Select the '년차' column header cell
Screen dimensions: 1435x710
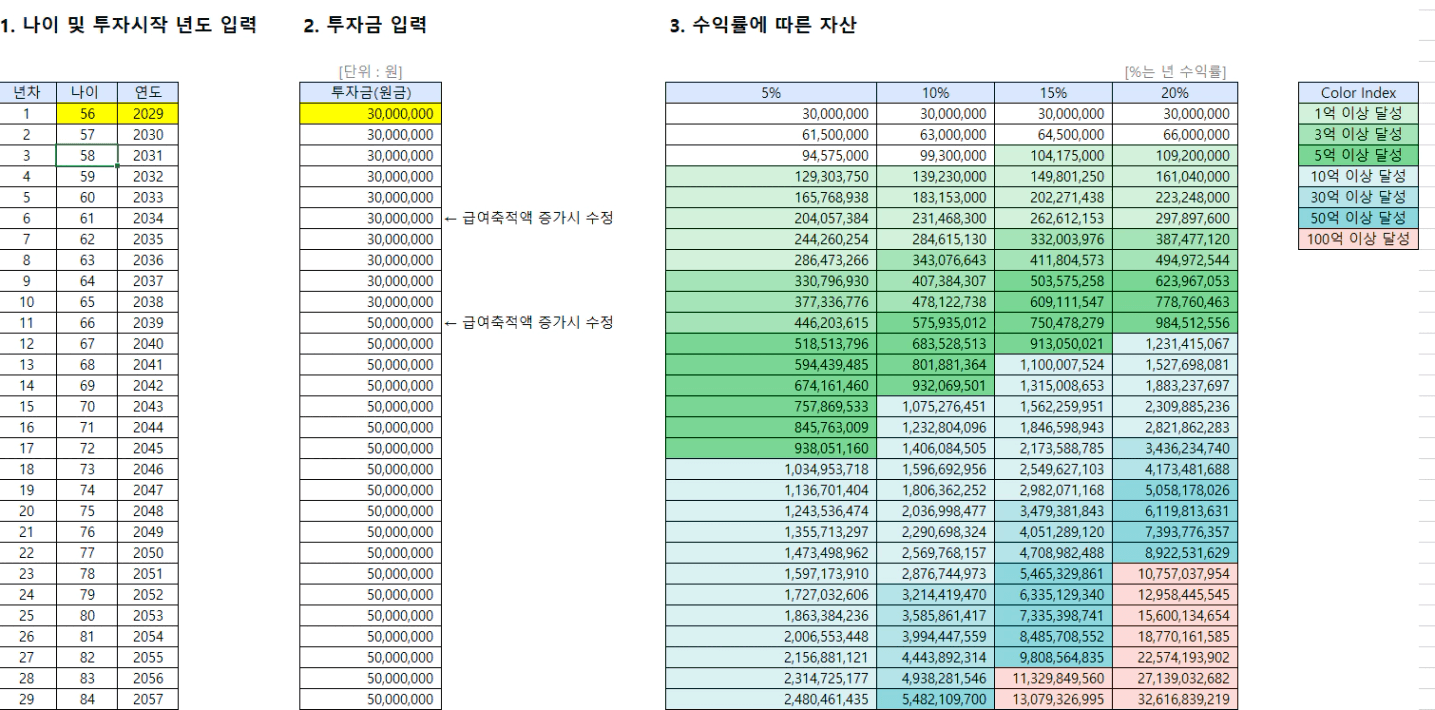pyautogui.click(x=28, y=93)
